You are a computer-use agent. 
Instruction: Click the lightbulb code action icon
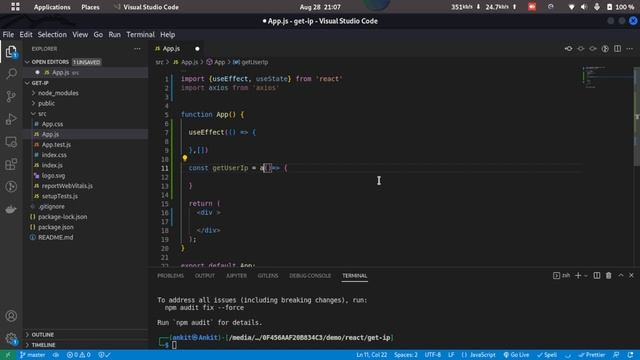184,158
